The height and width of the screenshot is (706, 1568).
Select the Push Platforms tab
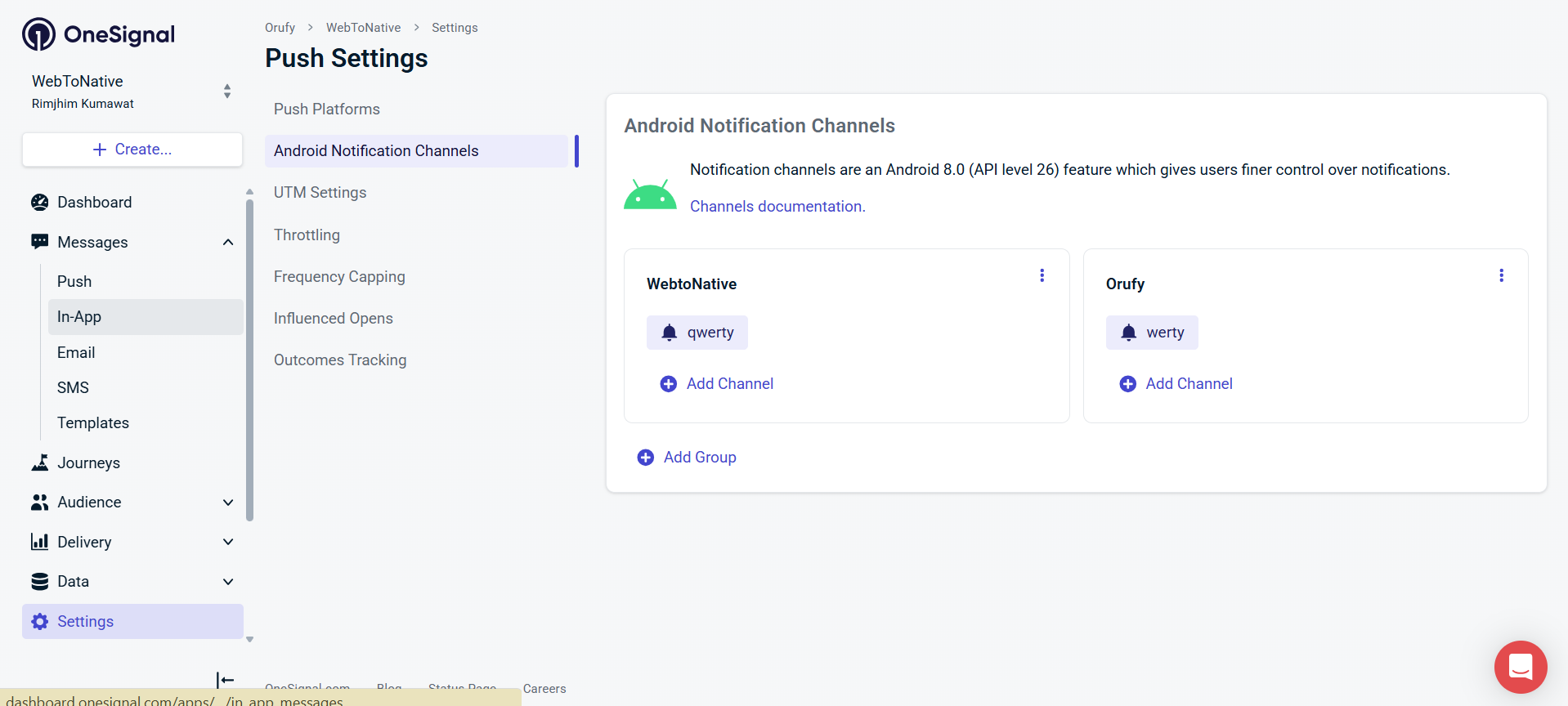coord(416,109)
